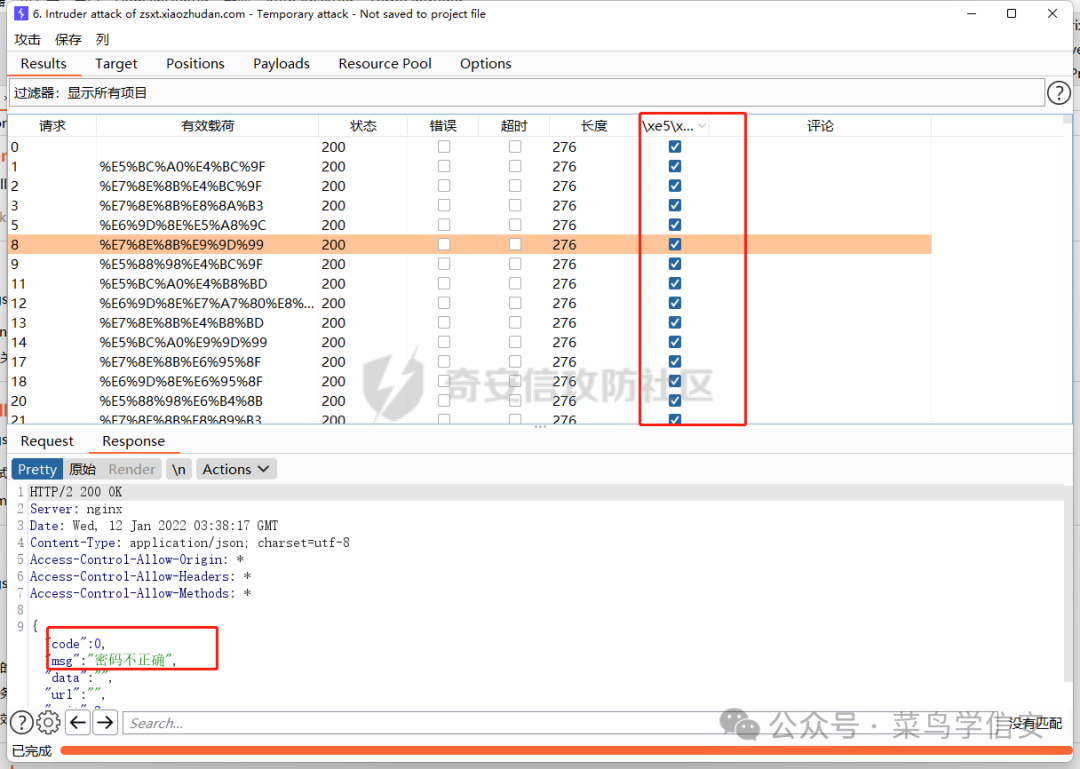Switch to the Payloads tab
Image resolution: width=1080 pixels, height=769 pixels.
[x=281, y=63]
